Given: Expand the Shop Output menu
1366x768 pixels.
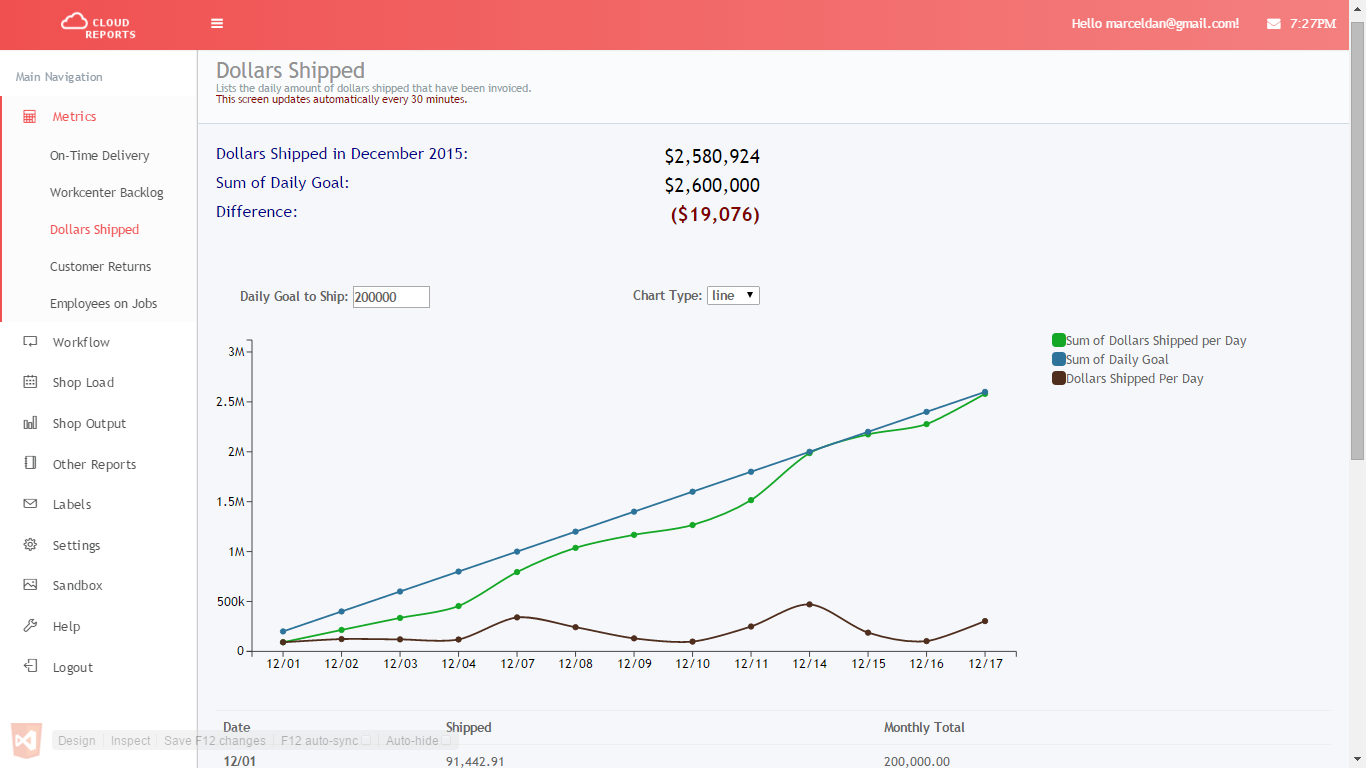Looking at the screenshot, I should click(x=89, y=423).
